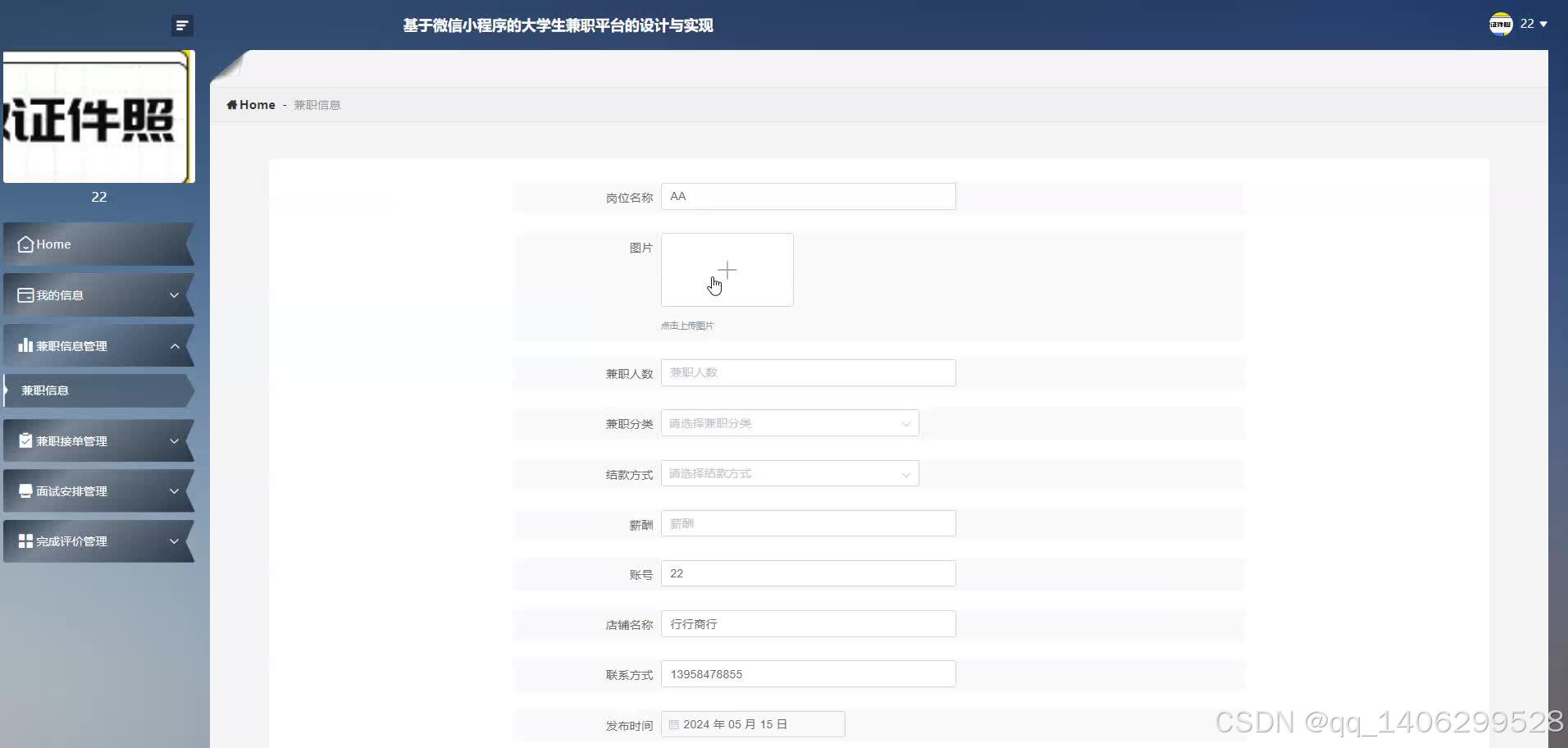This screenshot has height=748, width=1568.
Task: Click the Home icon in sidebar
Action: [x=25, y=244]
